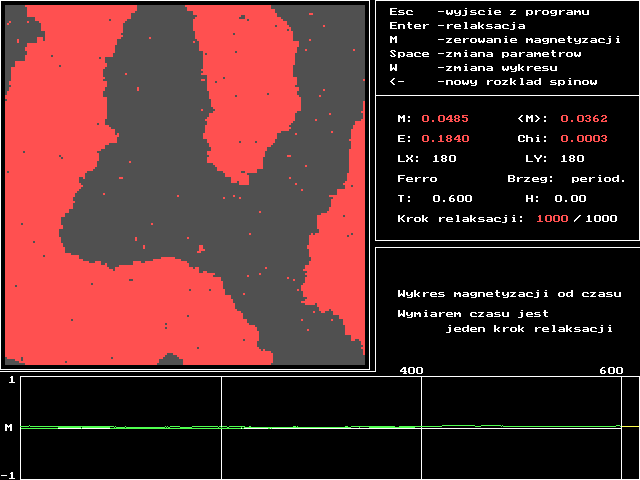Click the E value 0.1840

point(445,139)
